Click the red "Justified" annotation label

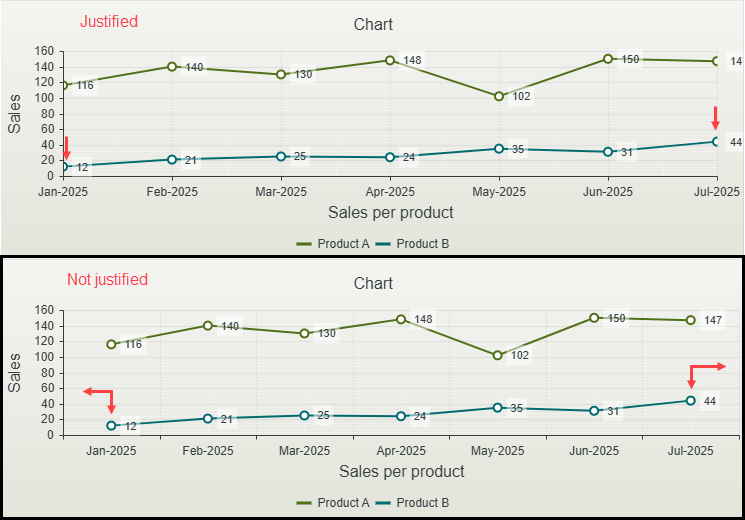[108, 21]
